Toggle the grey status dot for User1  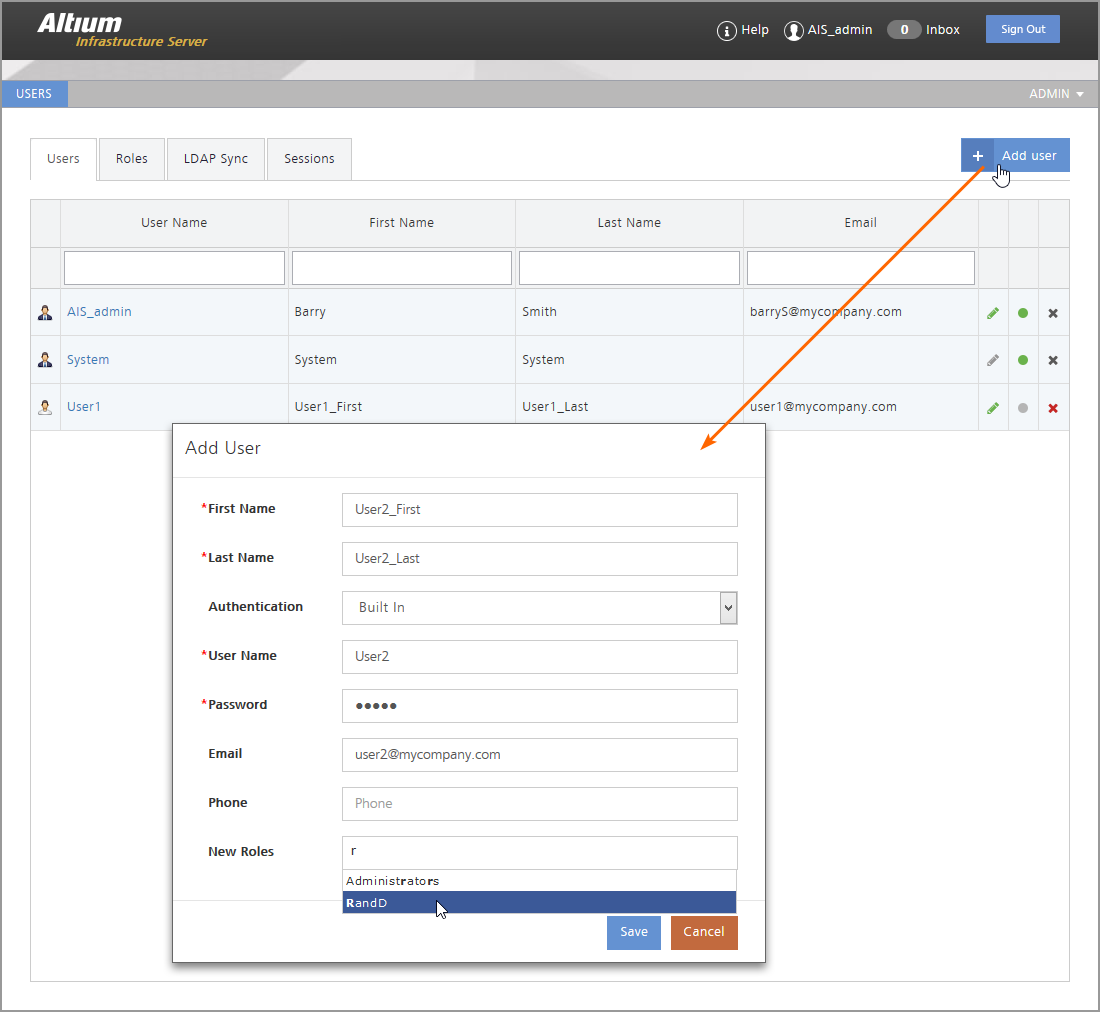coord(1023,408)
